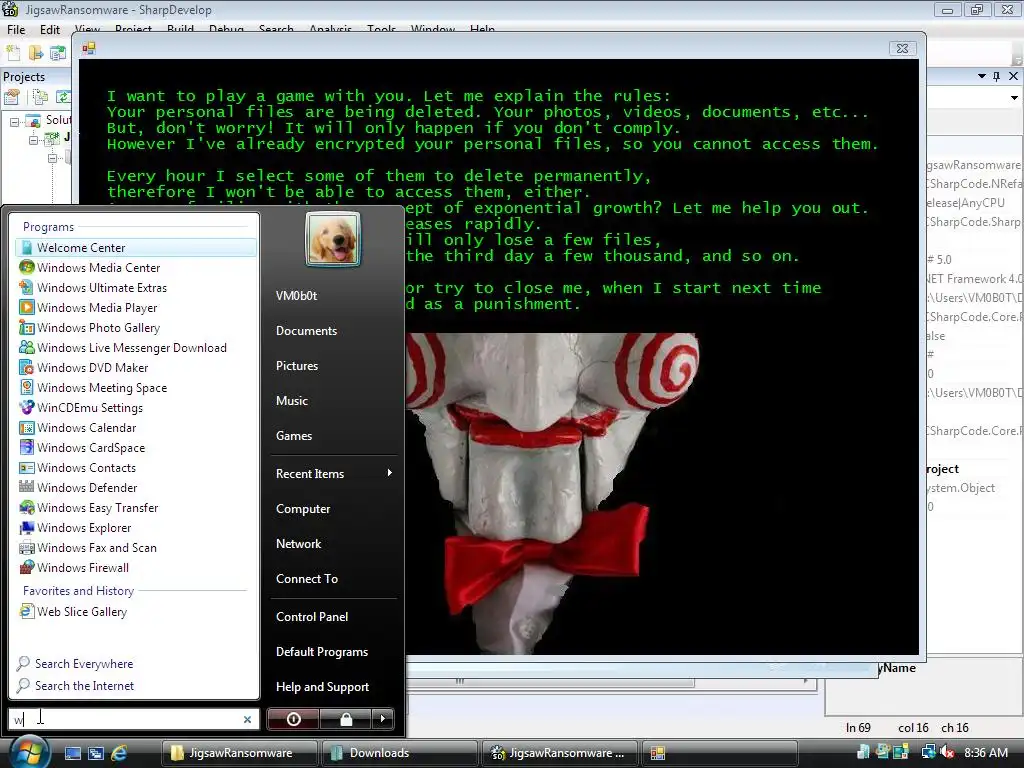This screenshot has height=768, width=1024.
Task: Click Search Everywhere link
Action: pos(75,664)
